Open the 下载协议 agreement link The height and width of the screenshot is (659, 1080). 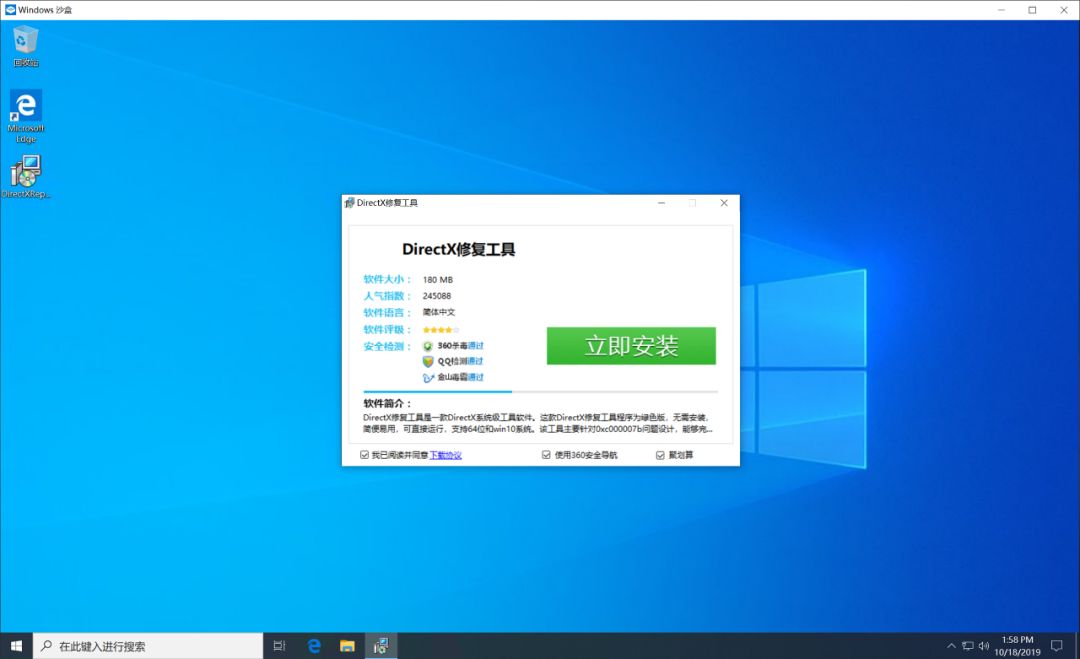pyautogui.click(x=447, y=454)
